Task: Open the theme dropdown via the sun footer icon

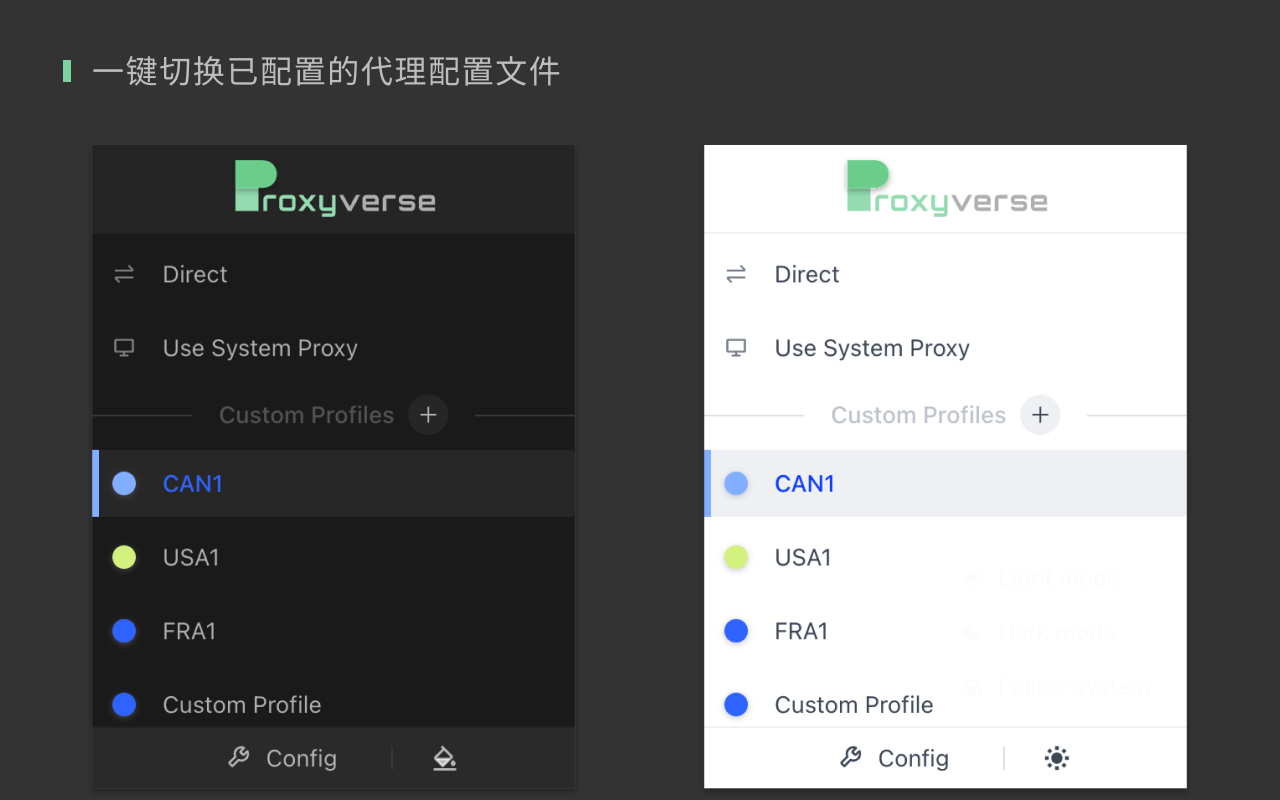Action: click(1056, 758)
